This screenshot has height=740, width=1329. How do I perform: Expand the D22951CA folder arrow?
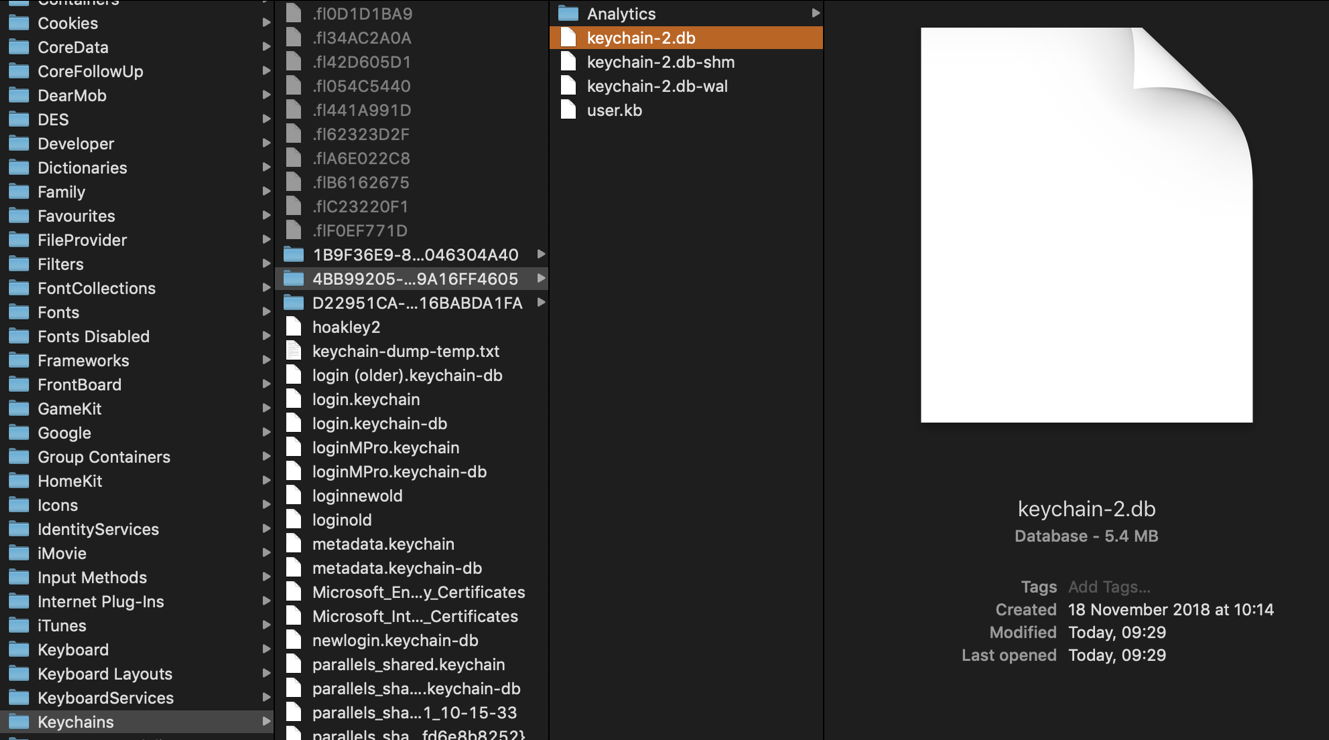pyautogui.click(x=541, y=302)
